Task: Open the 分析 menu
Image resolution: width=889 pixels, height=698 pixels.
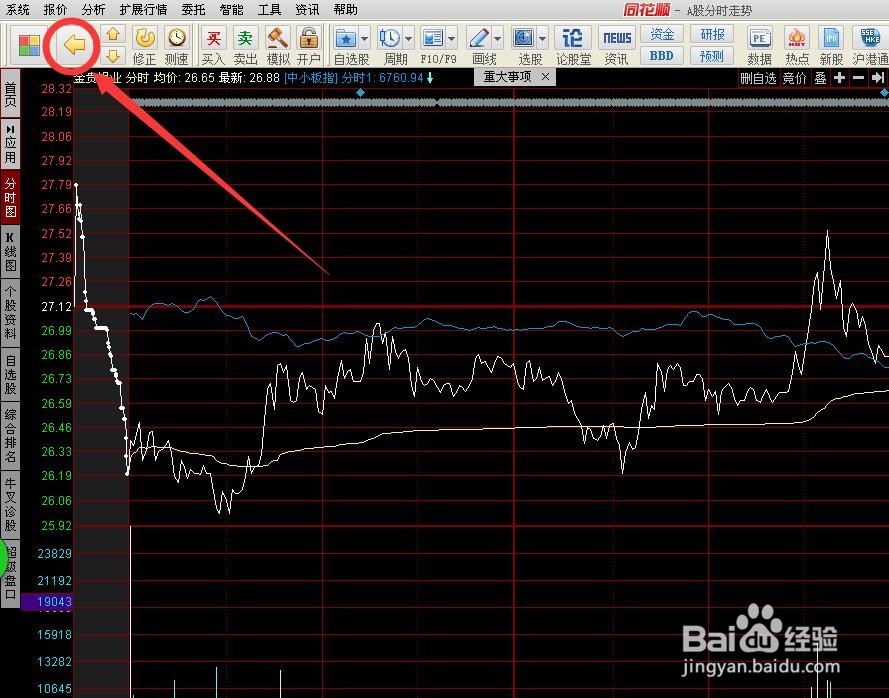Action: (93, 10)
